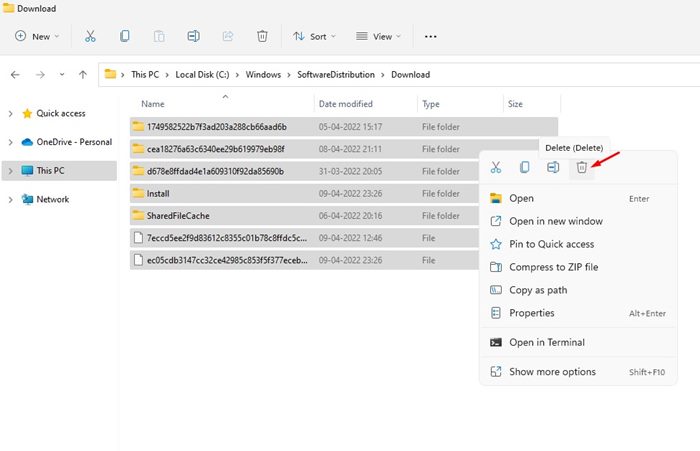Viewport: 700px width, 451px height.
Task: Click the Rename icon in top toolbar
Action: [x=194, y=36]
